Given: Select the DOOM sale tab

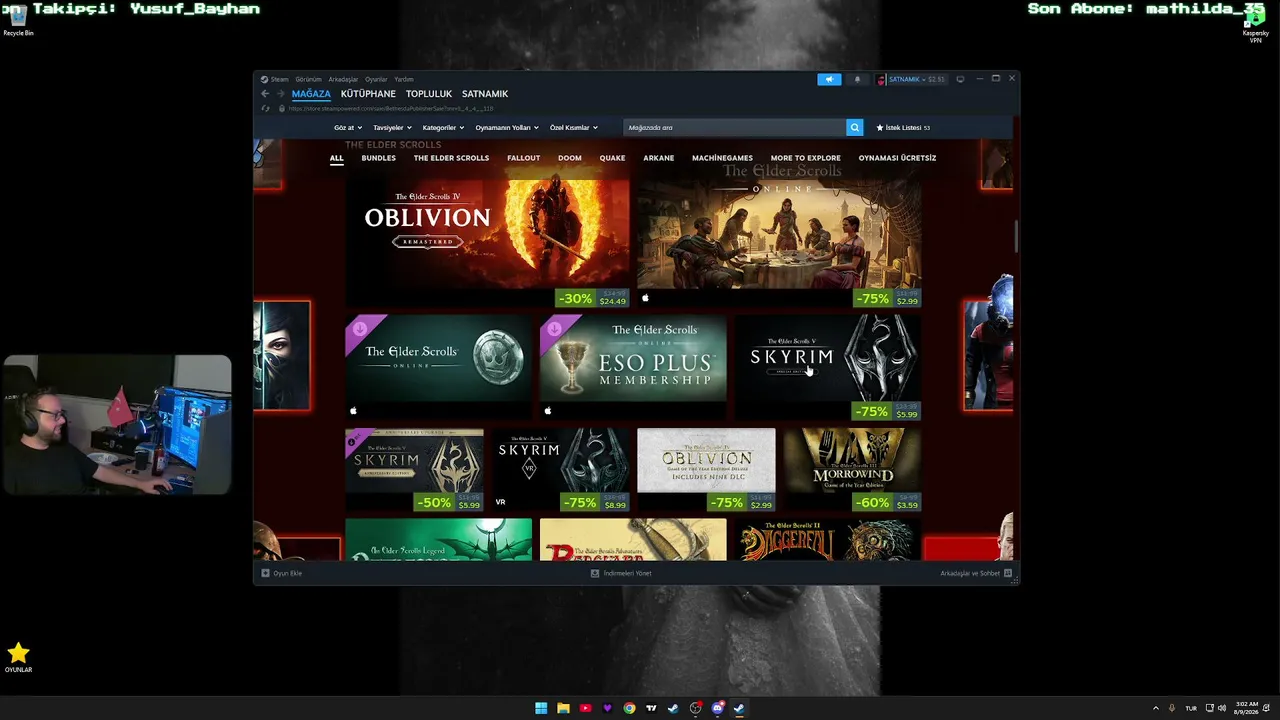Looking at the screenshot, I should 570,158.
